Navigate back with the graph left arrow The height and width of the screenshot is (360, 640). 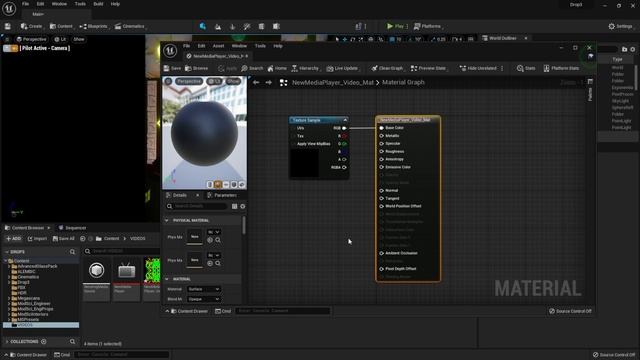256,82
